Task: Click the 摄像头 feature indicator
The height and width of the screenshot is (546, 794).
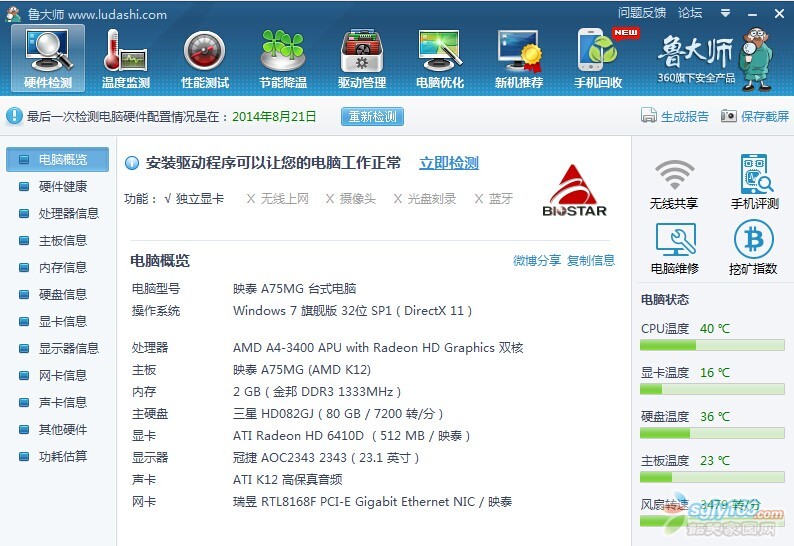Action: pos(350,199)
